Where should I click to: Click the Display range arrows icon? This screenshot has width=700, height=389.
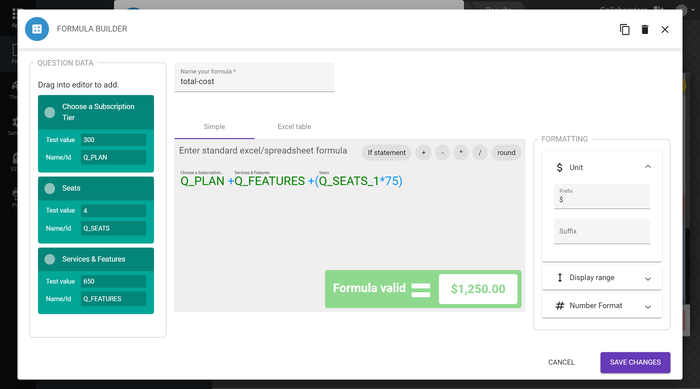[559, 278]
